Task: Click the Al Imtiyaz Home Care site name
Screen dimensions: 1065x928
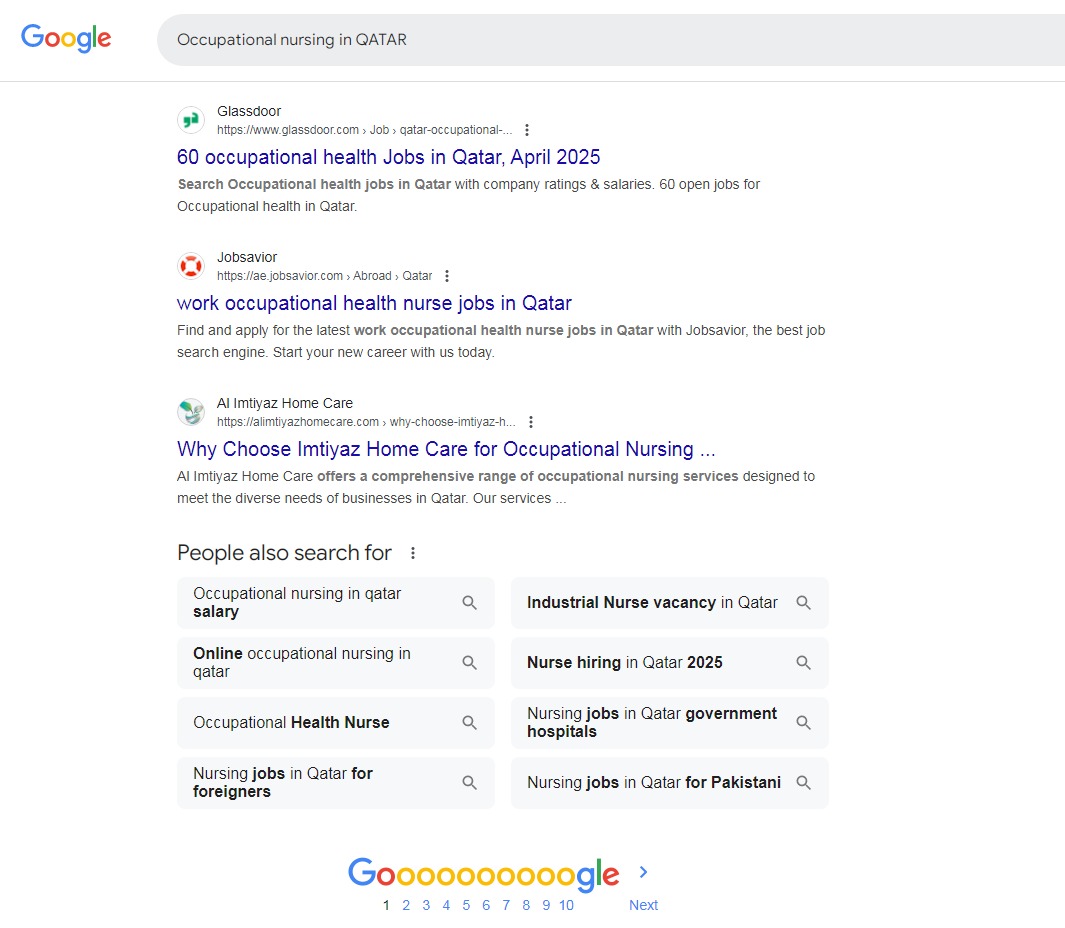Action: 285,403
